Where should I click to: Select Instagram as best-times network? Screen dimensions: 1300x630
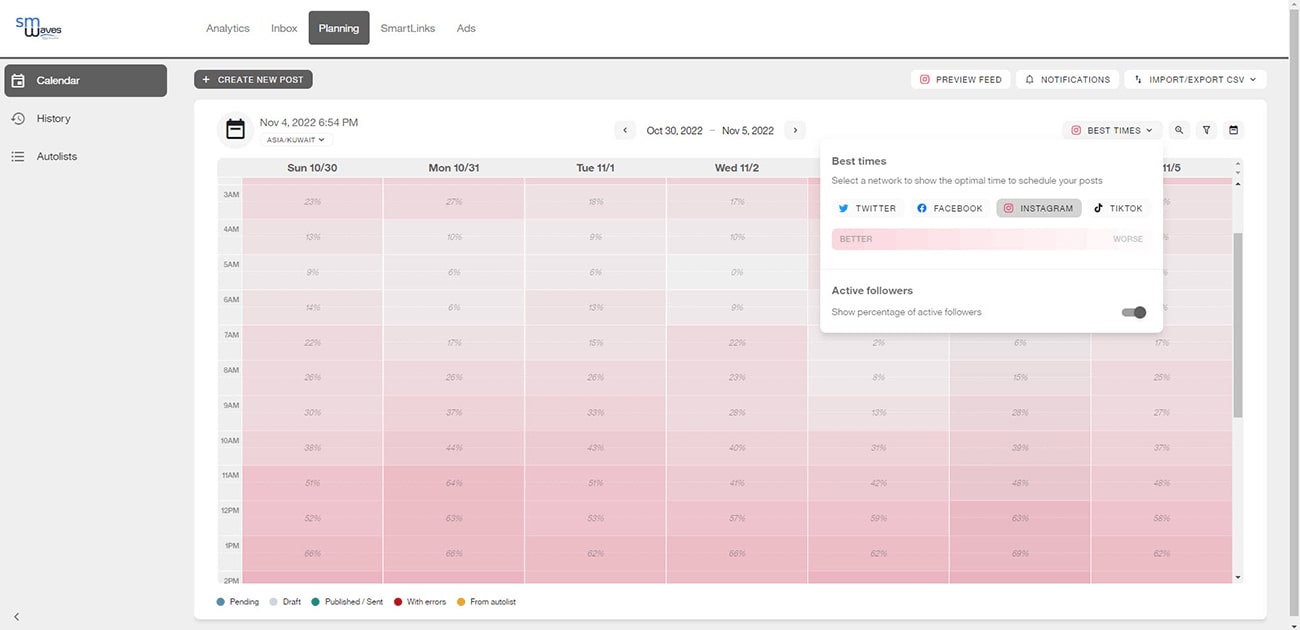tap(1039, 208)
